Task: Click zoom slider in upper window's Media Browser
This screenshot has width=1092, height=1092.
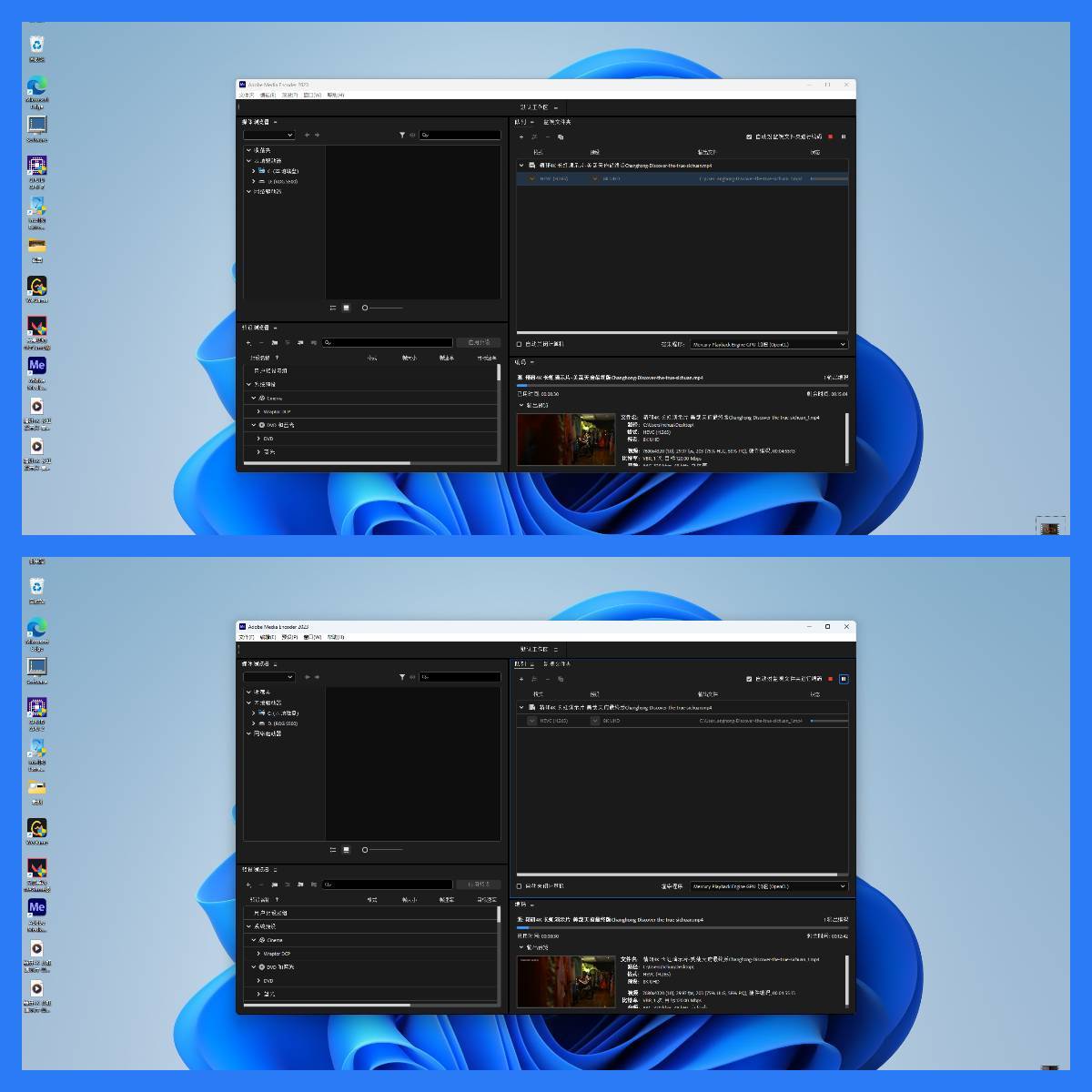Action: pos(382,308)
